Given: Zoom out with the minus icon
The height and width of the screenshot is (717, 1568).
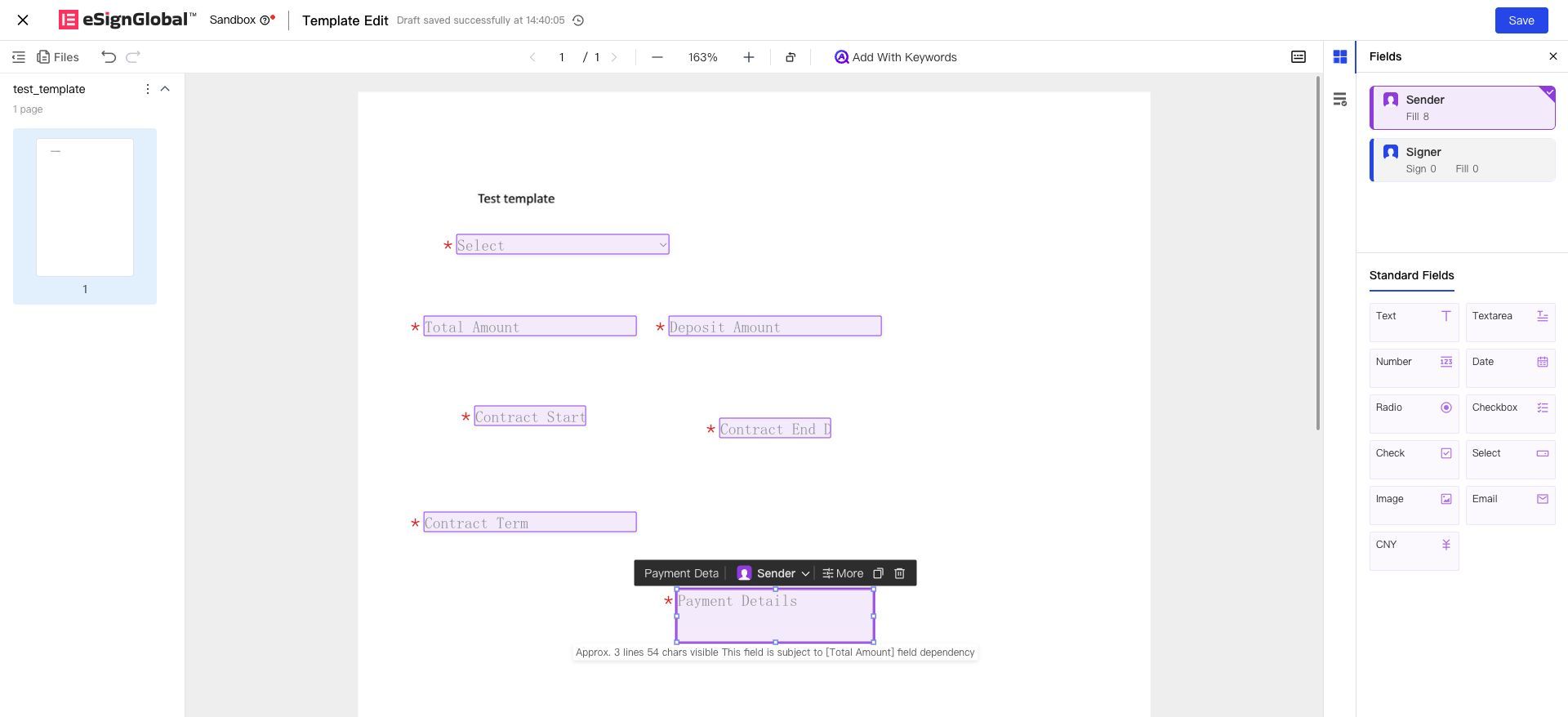Looking at the screenshot, I should coord(657,57).
